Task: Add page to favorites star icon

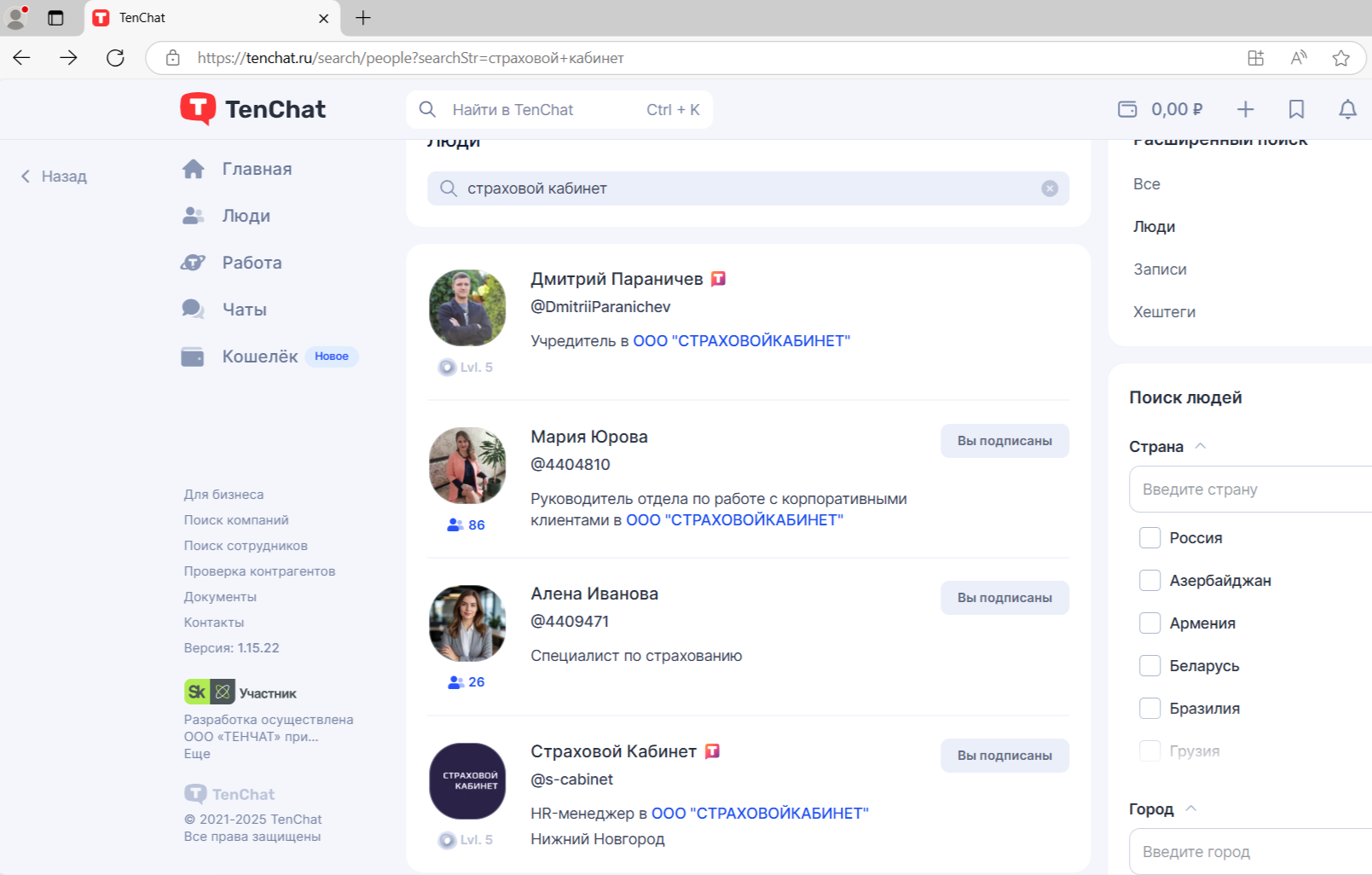Action: click(x=1340, y=58)
